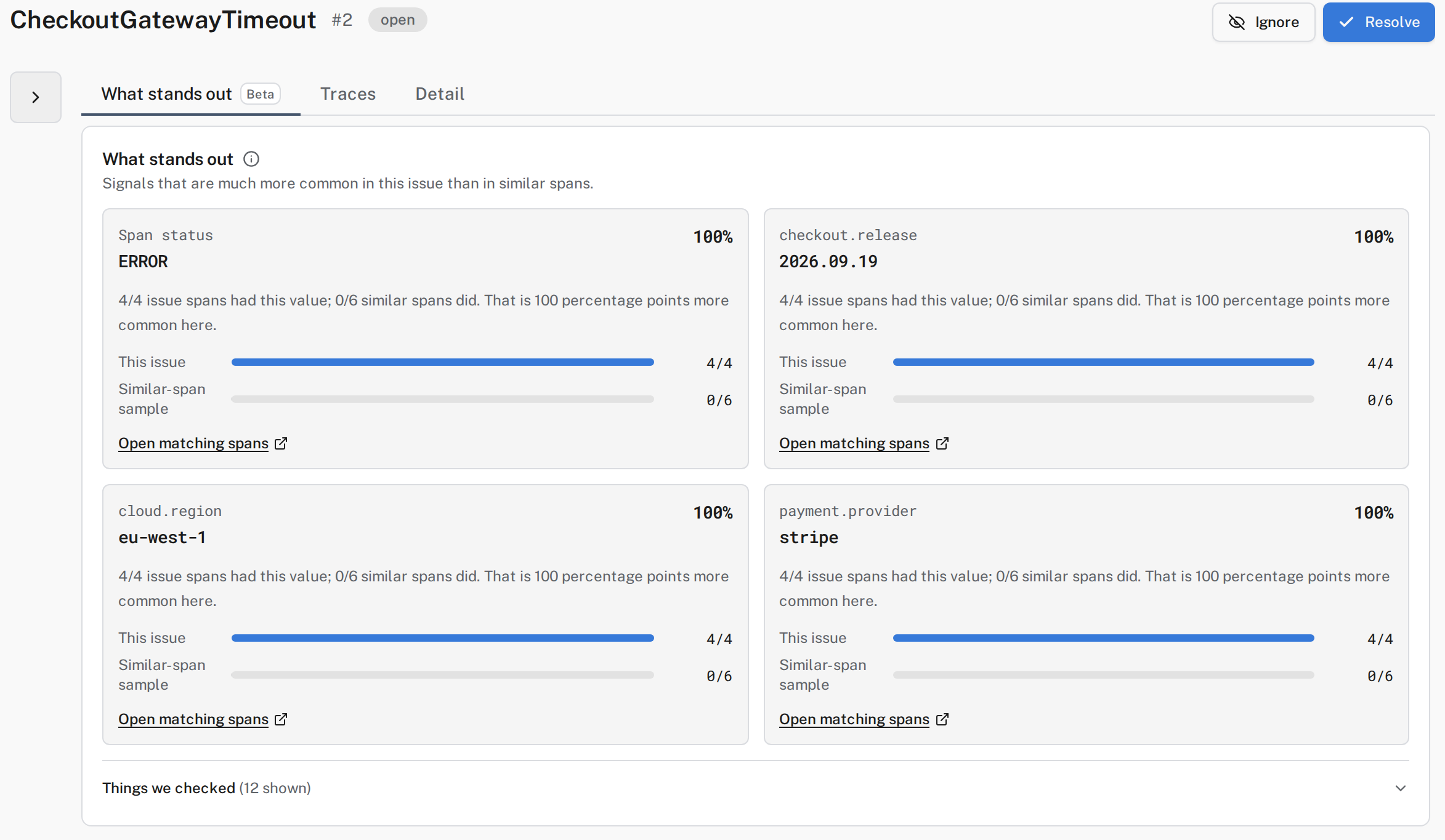Click the info icon beside What stands out heading

[x=251, y=159]
